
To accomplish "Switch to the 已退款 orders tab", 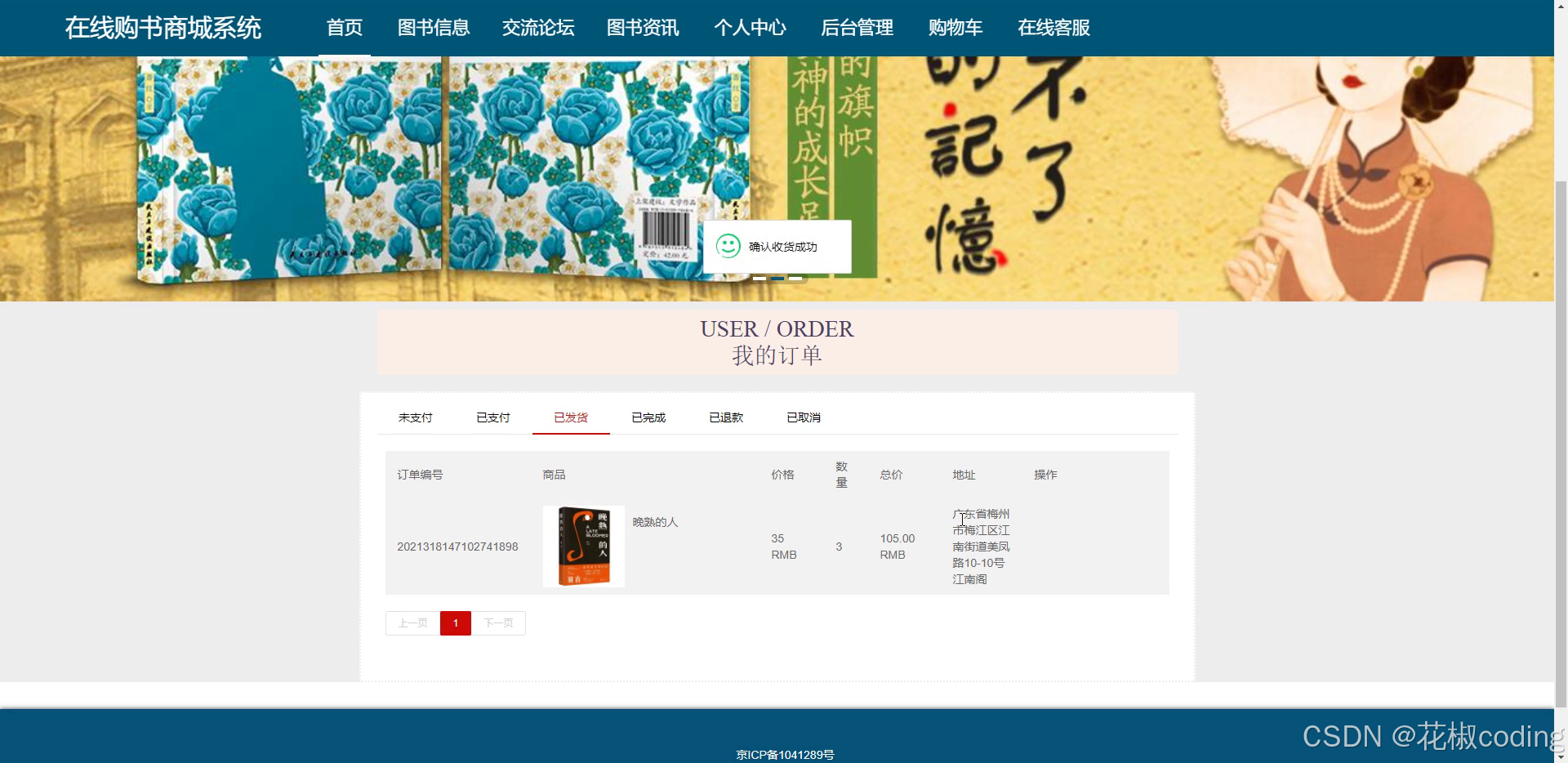I will click(x=726, y=417).
